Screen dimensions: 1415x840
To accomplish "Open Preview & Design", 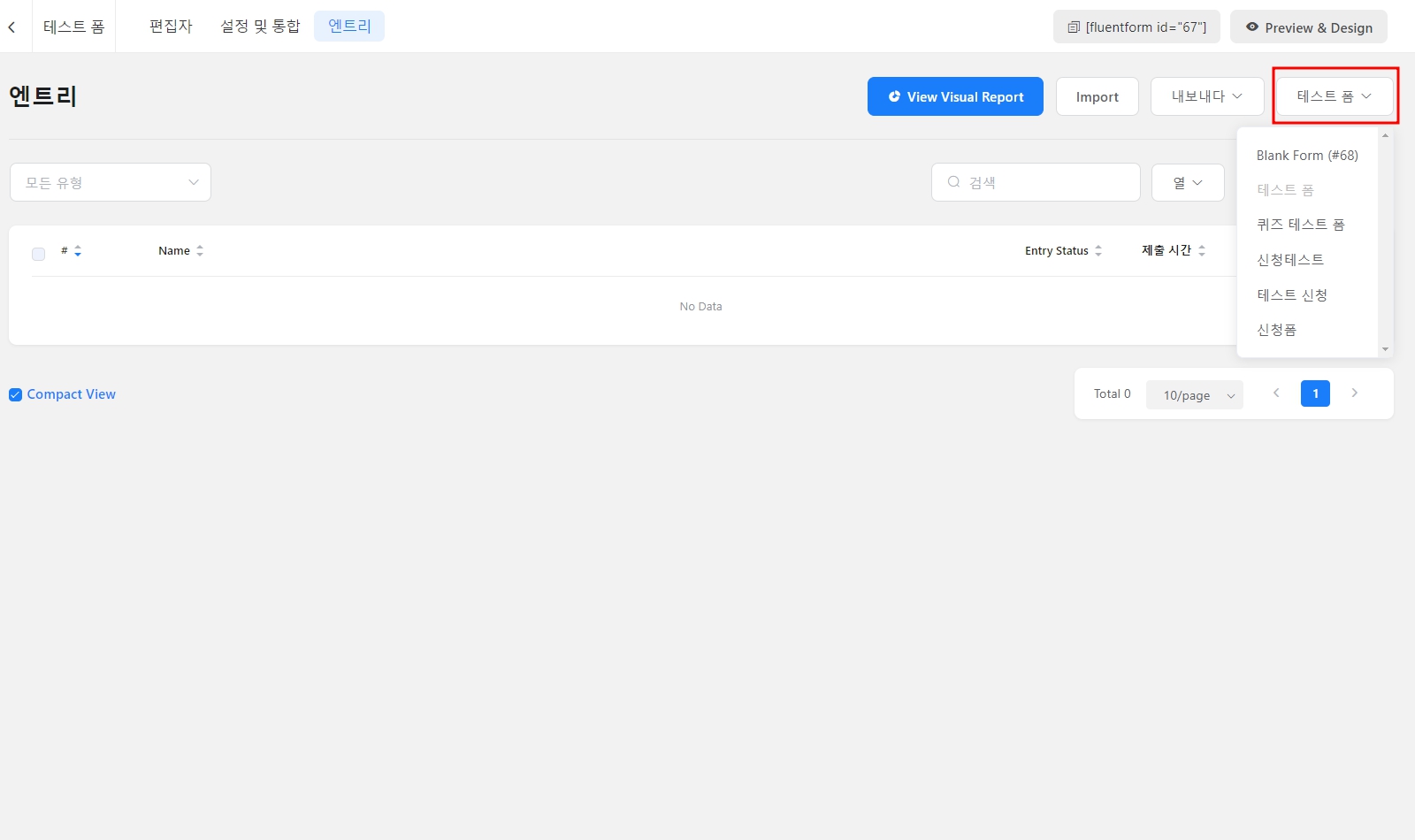I will pyautogui.click(x=1309, y=27).
